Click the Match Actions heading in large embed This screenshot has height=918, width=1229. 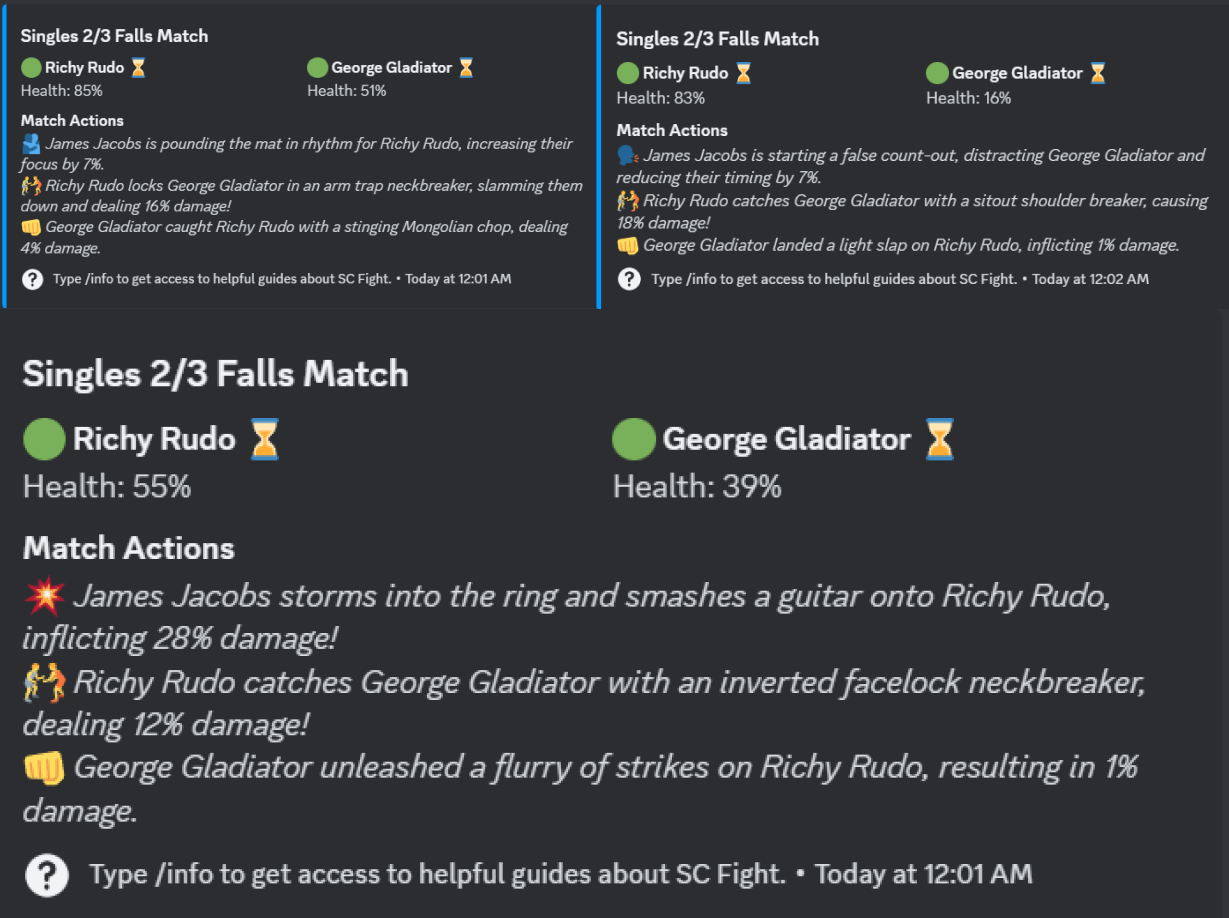pyautogui.click(x=129, y=548)
